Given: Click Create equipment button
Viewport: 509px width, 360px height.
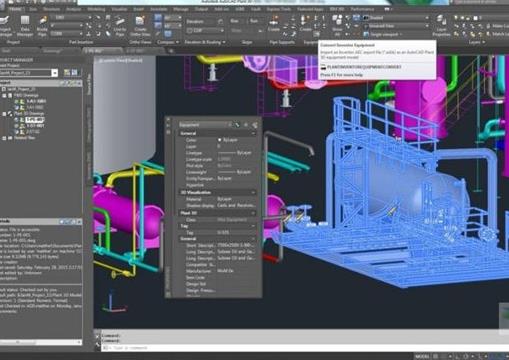Looking at the screenshot, I should pyautogui.click(x=305, y=24).
